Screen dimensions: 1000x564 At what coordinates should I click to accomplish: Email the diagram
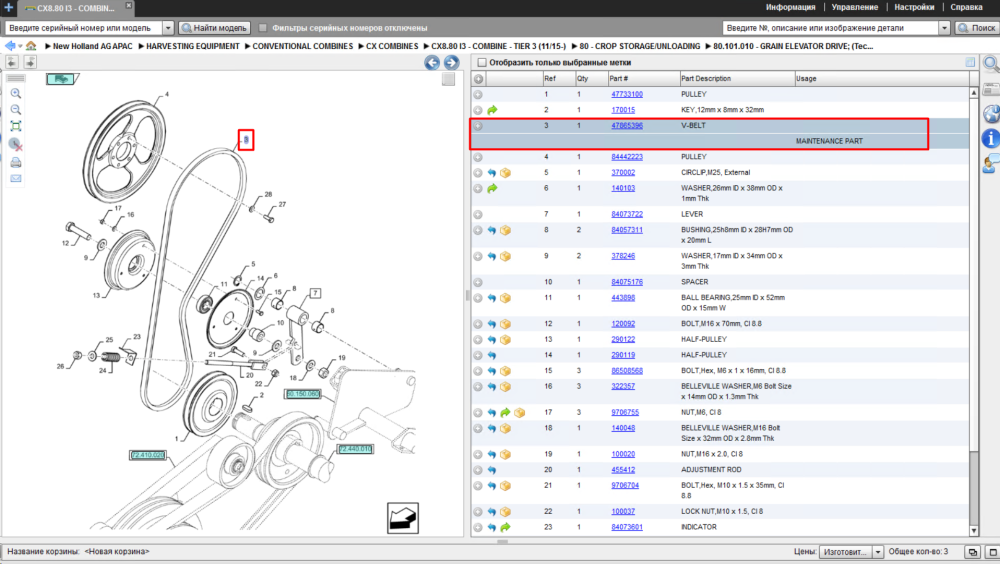pos(16,179)
